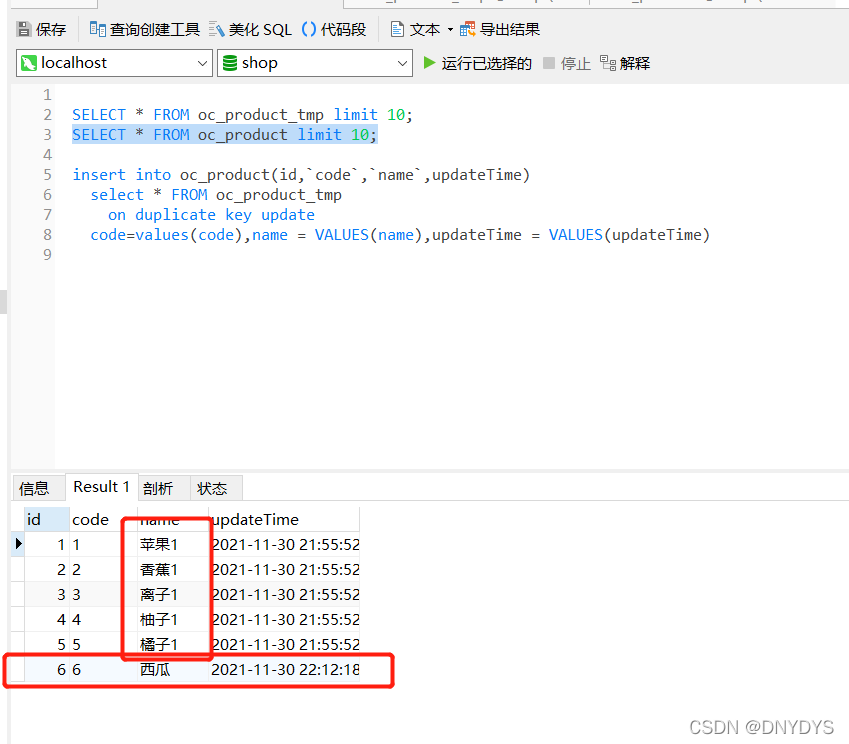Click the Explain (解释) button
The width and height of the screenshot is (849, 744).
625,63
